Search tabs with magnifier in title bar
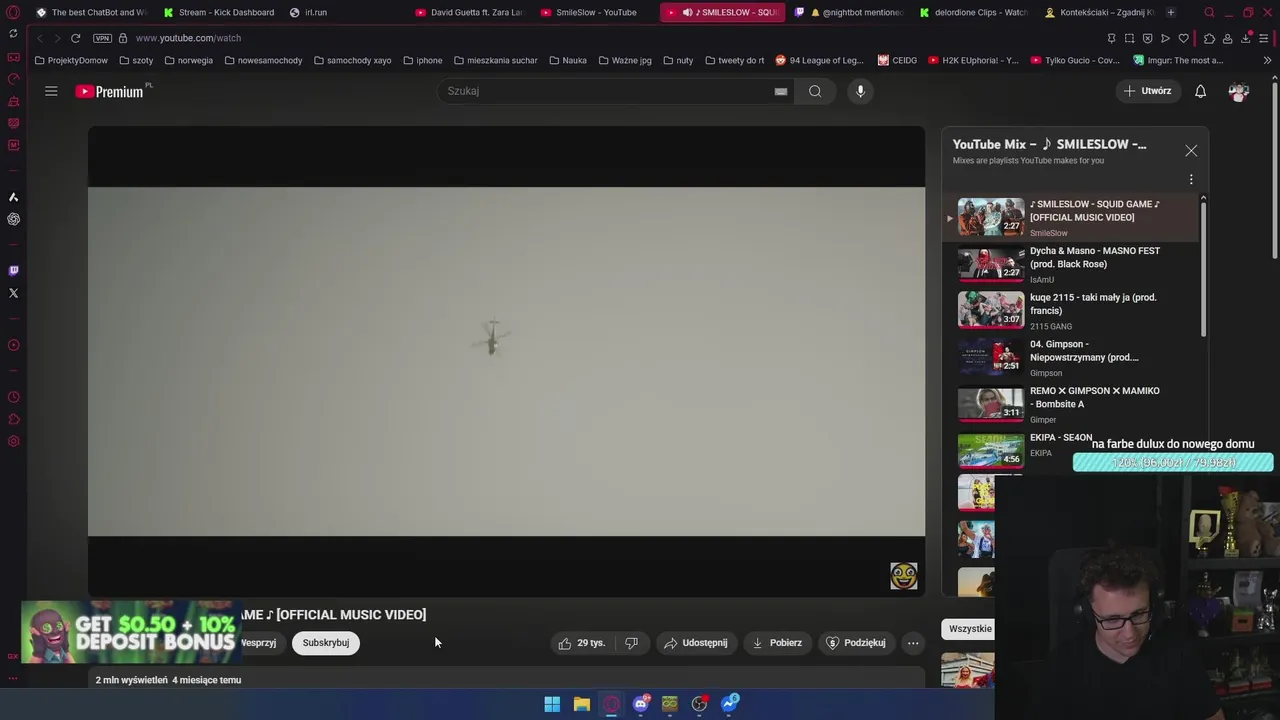This screenshot has height=720, width=1280. [1209, 13]
